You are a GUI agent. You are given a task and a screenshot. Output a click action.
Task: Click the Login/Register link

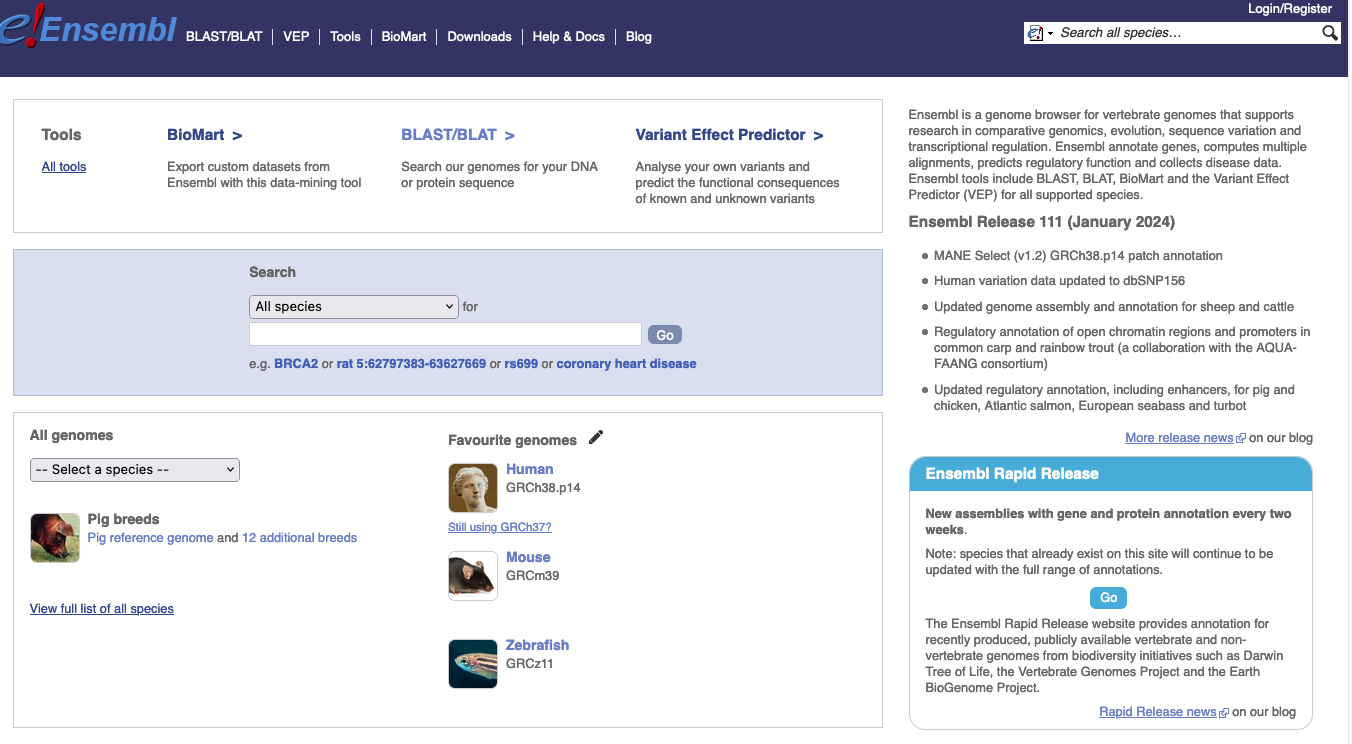coord(1289,9)
